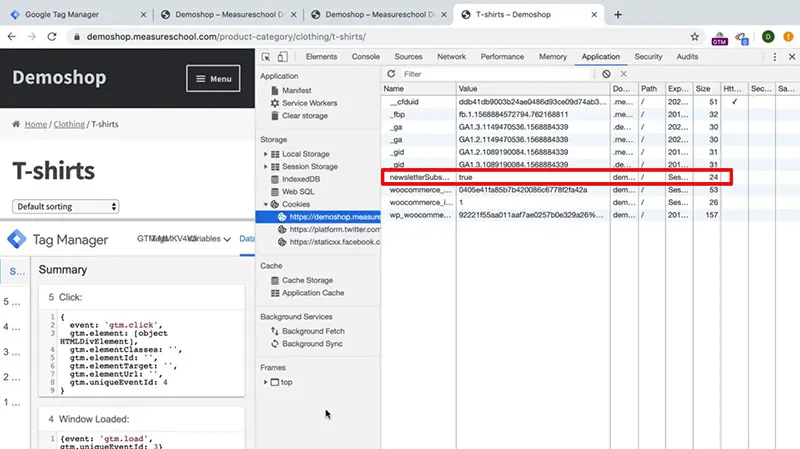Screen dimensions: 800x449
Task: Close the T-shirts – Demoshop browser tab
Action: (x=594, y=14)
